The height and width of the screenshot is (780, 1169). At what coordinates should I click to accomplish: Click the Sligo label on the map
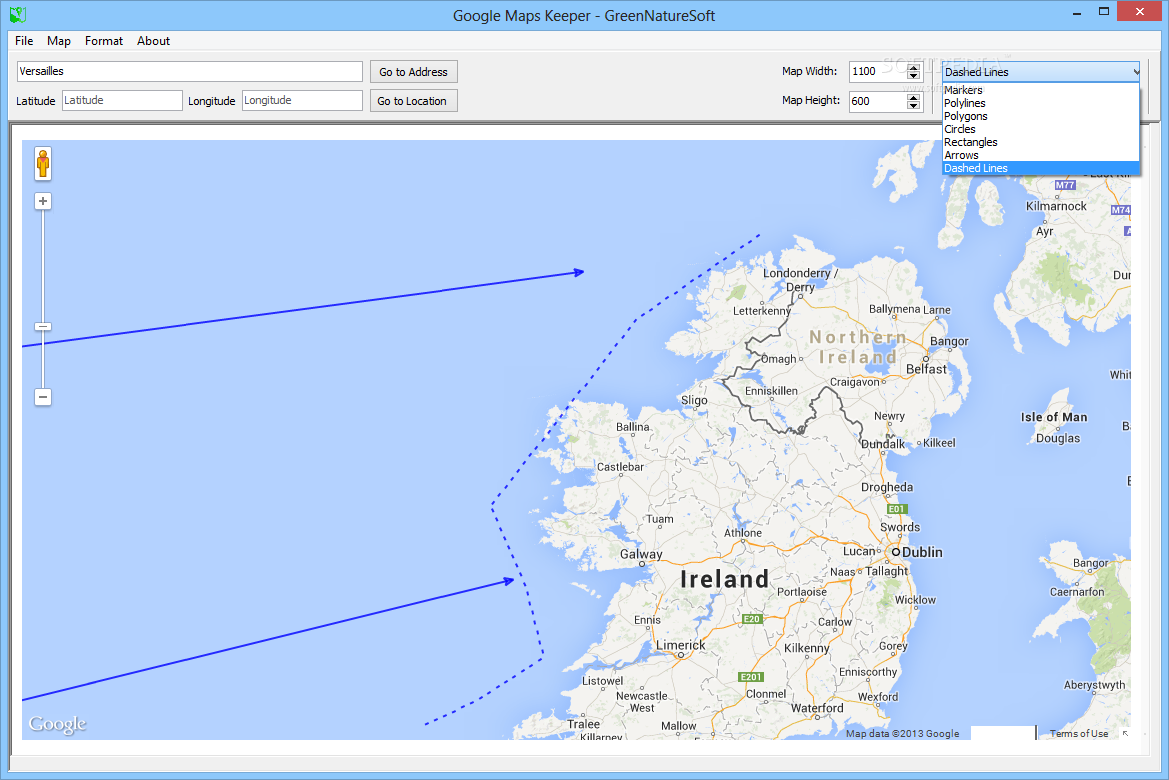(694, 400)
